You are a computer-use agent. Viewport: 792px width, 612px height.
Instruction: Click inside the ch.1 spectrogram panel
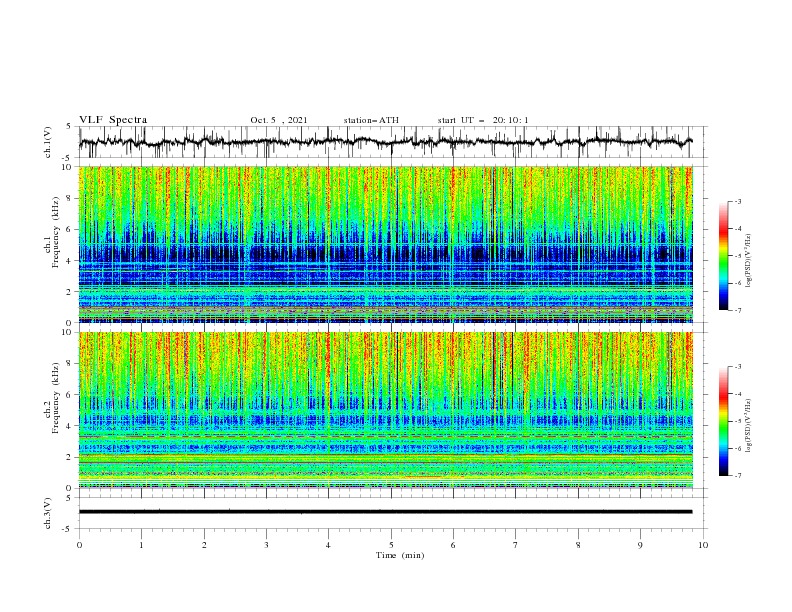click(x=385, y=244)
